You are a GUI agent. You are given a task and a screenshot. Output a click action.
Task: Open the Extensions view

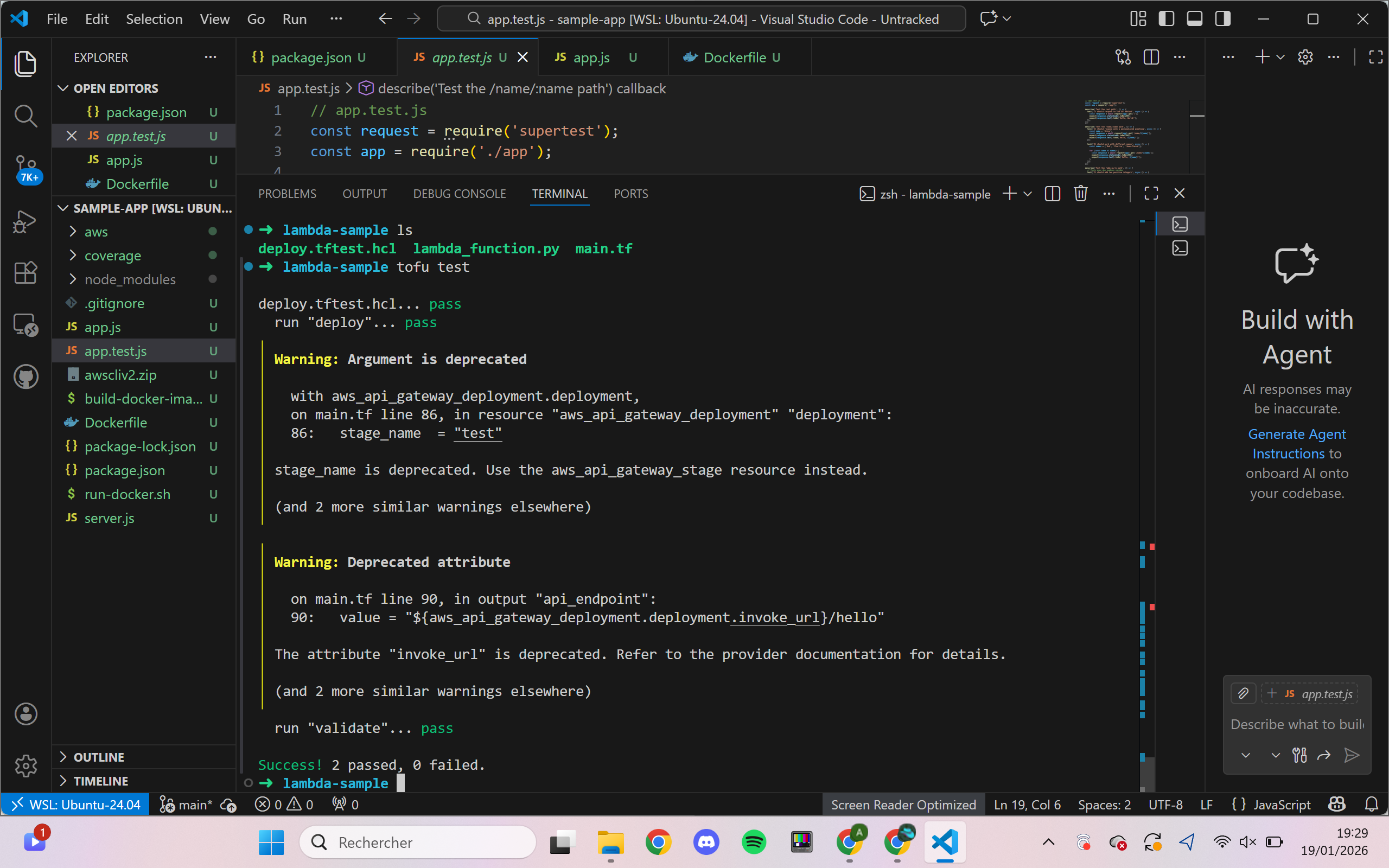pos(26,273)
